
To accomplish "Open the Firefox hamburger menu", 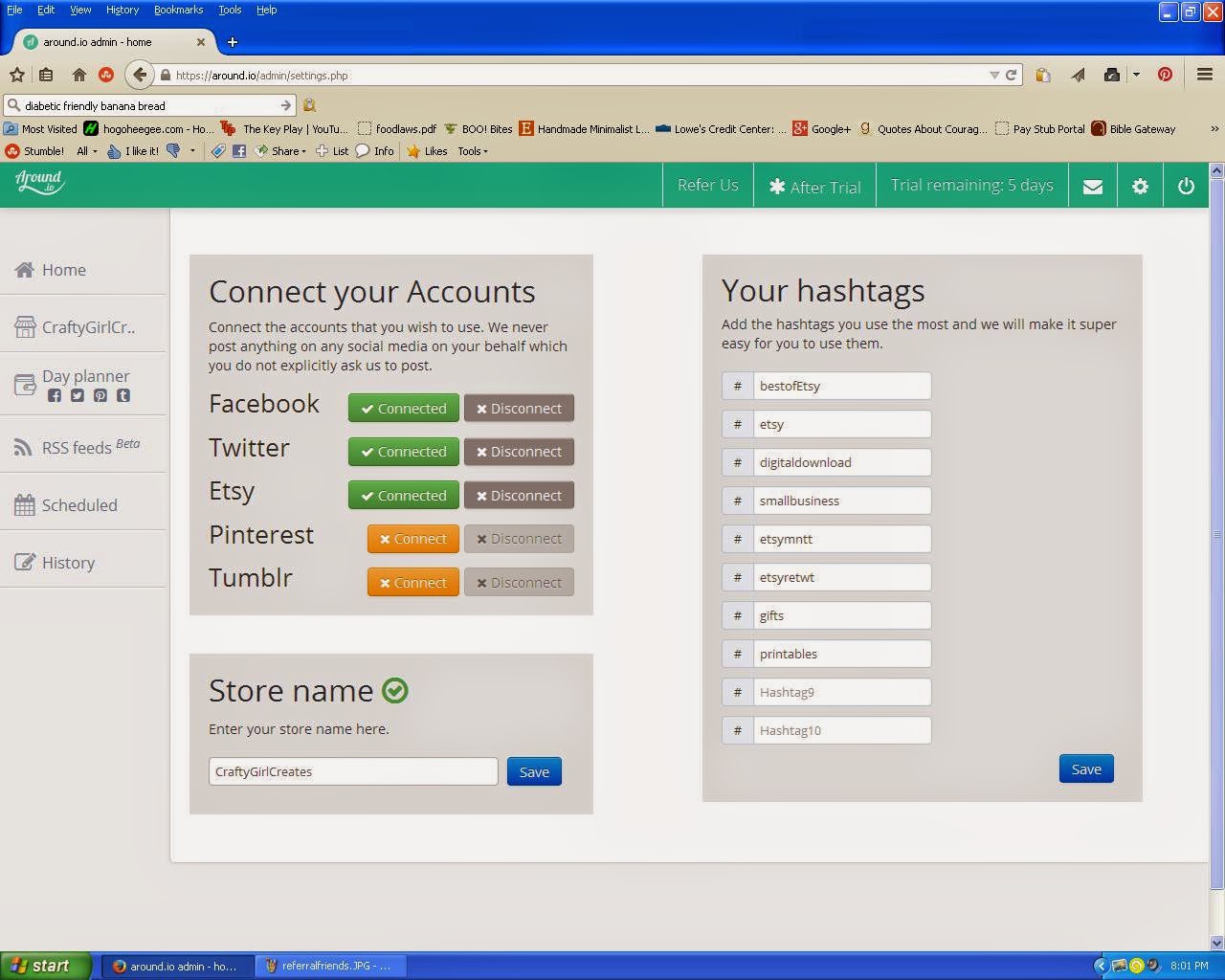I will point(1205,75).
